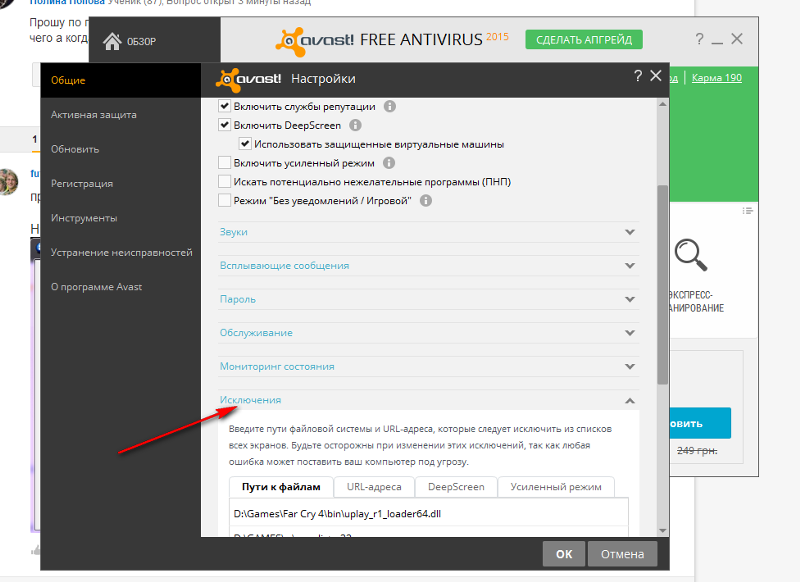The height and width of the screenshot is (582, 800).
Task: Switch to DeepScreen exclusions tab
Action: 456,487
